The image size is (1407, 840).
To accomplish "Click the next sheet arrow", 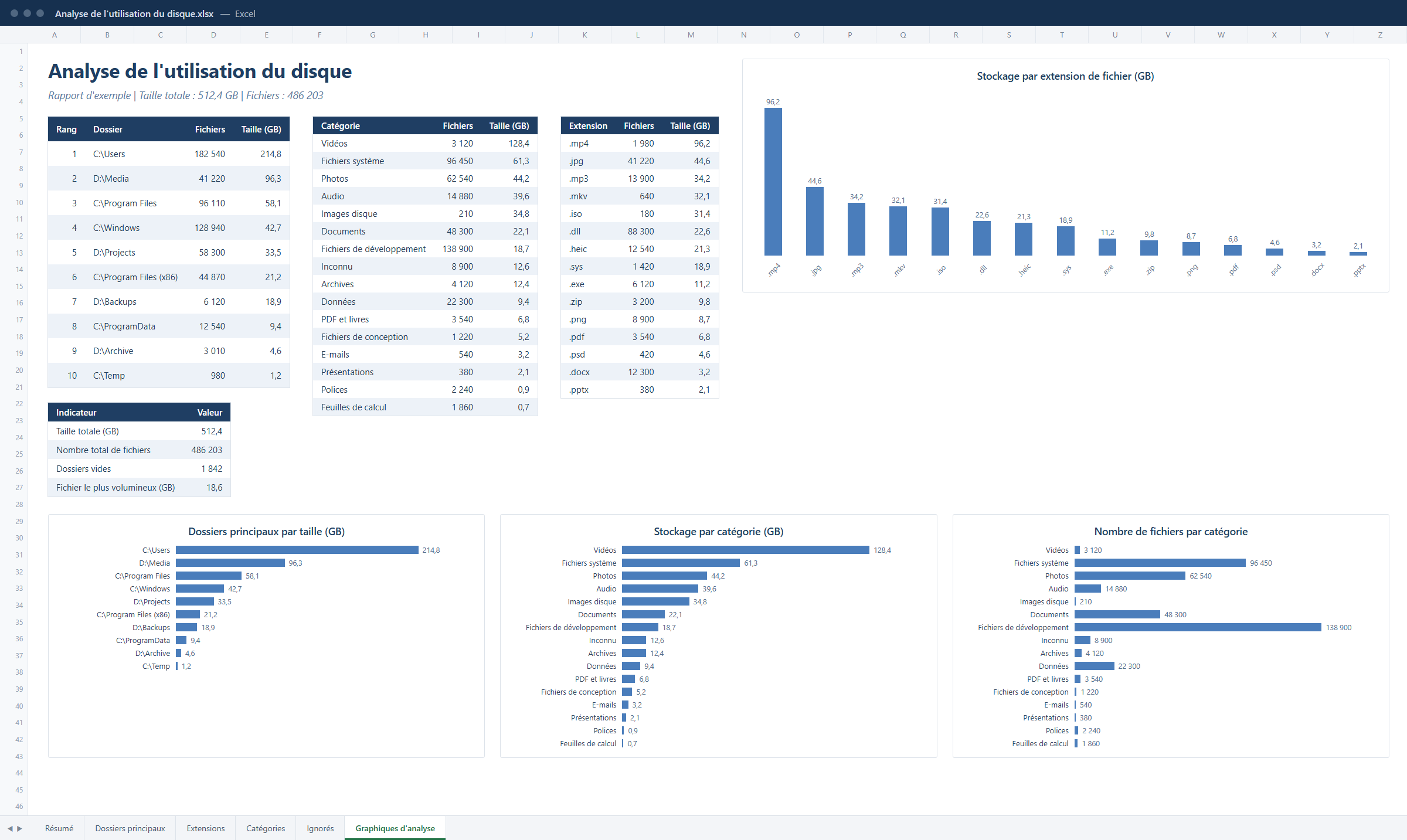I will point(19,828).
